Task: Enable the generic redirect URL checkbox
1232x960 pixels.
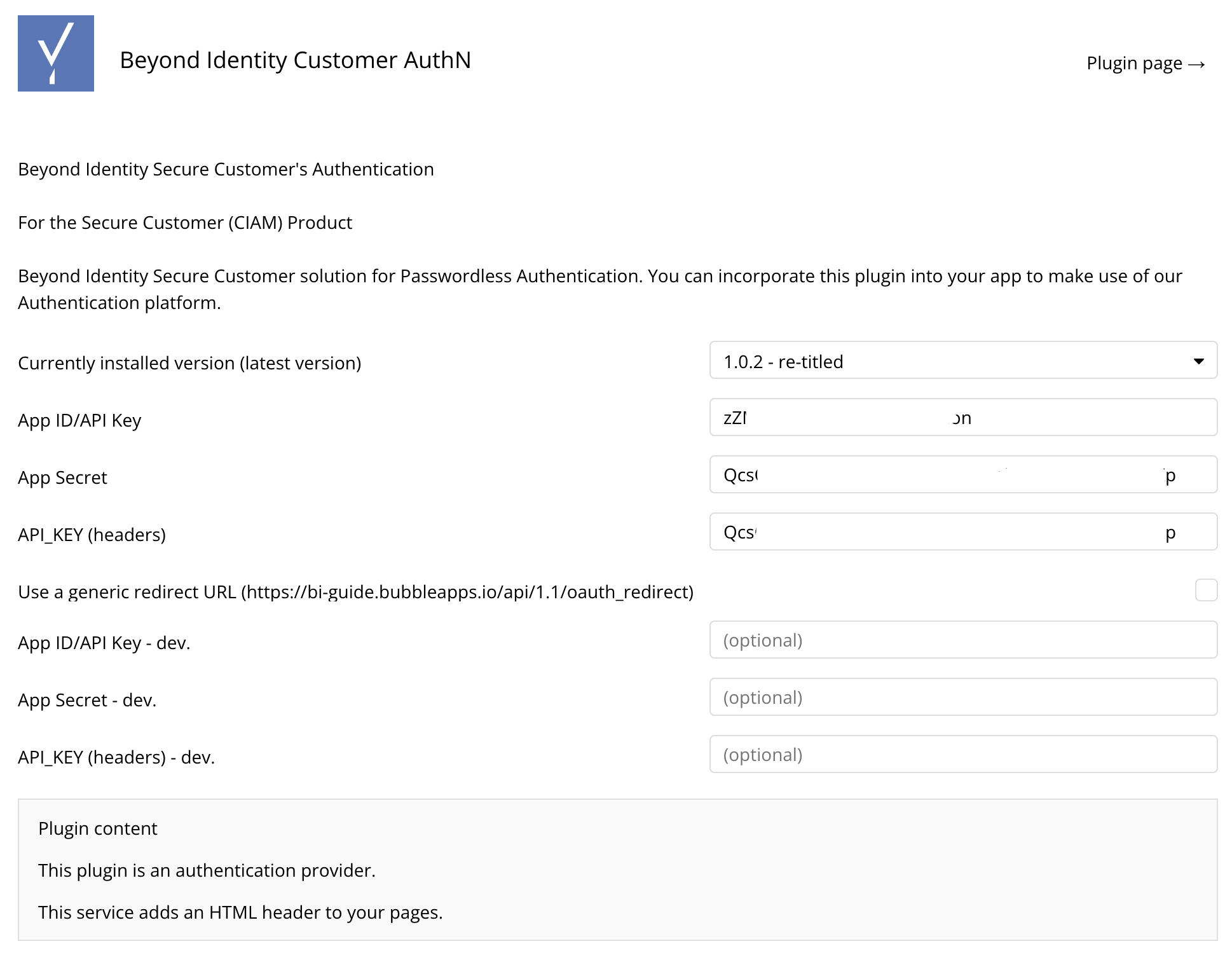Action: tap(1206, 590)
